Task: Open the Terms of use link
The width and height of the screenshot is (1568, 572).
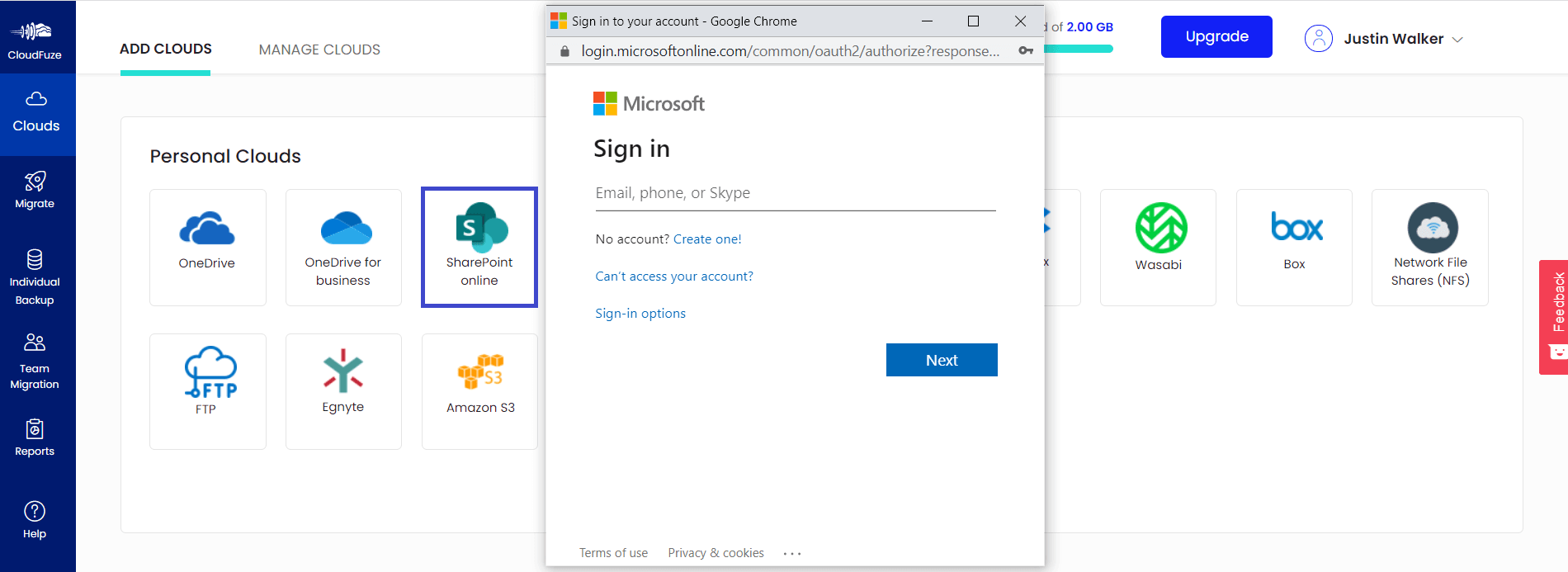Action: (x=613, y=553)
